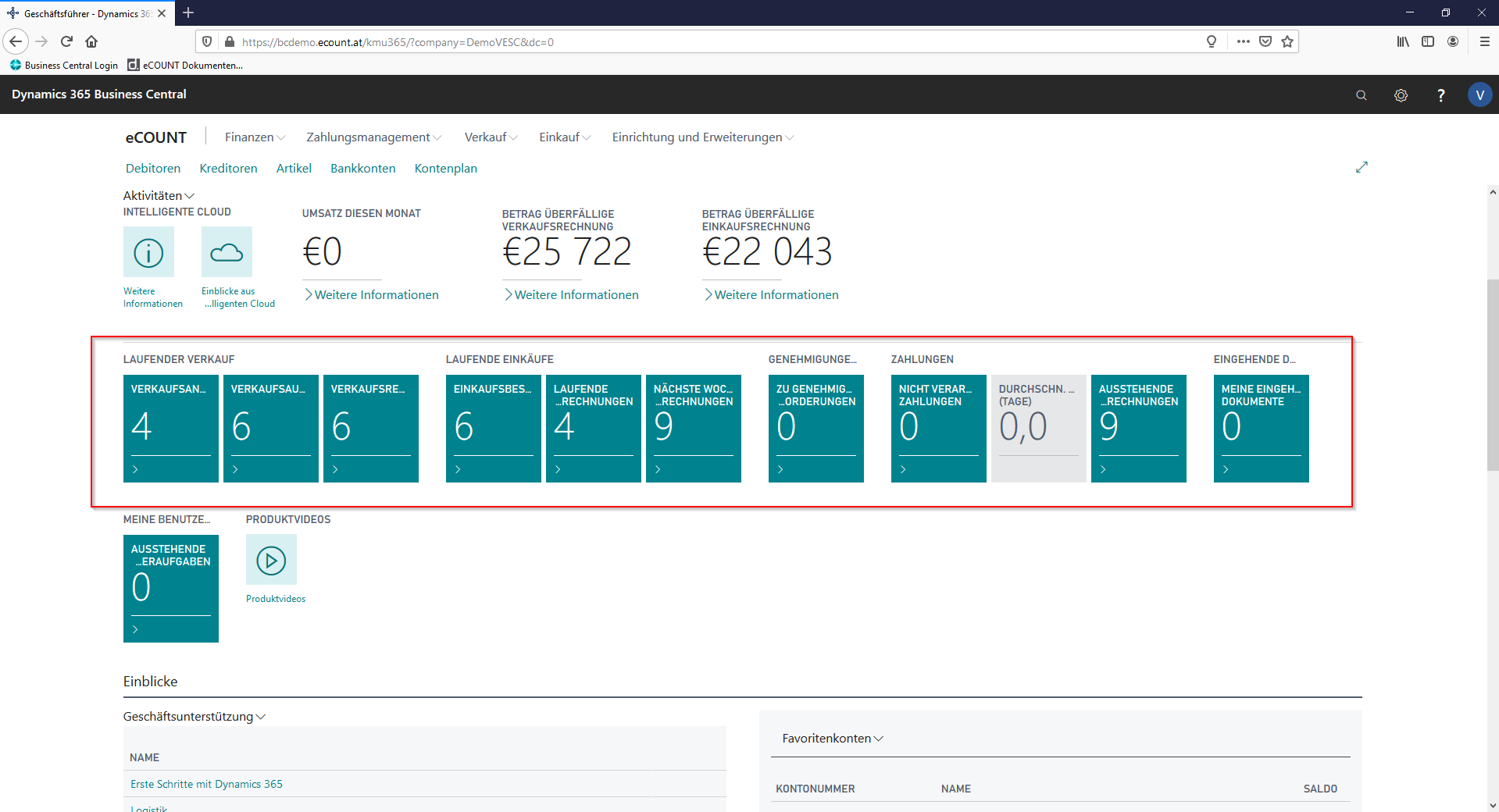Open the Verkaufsan... tile showing 4
The height and width of the screenshot is (812, 1499).
tap(171, 429)
